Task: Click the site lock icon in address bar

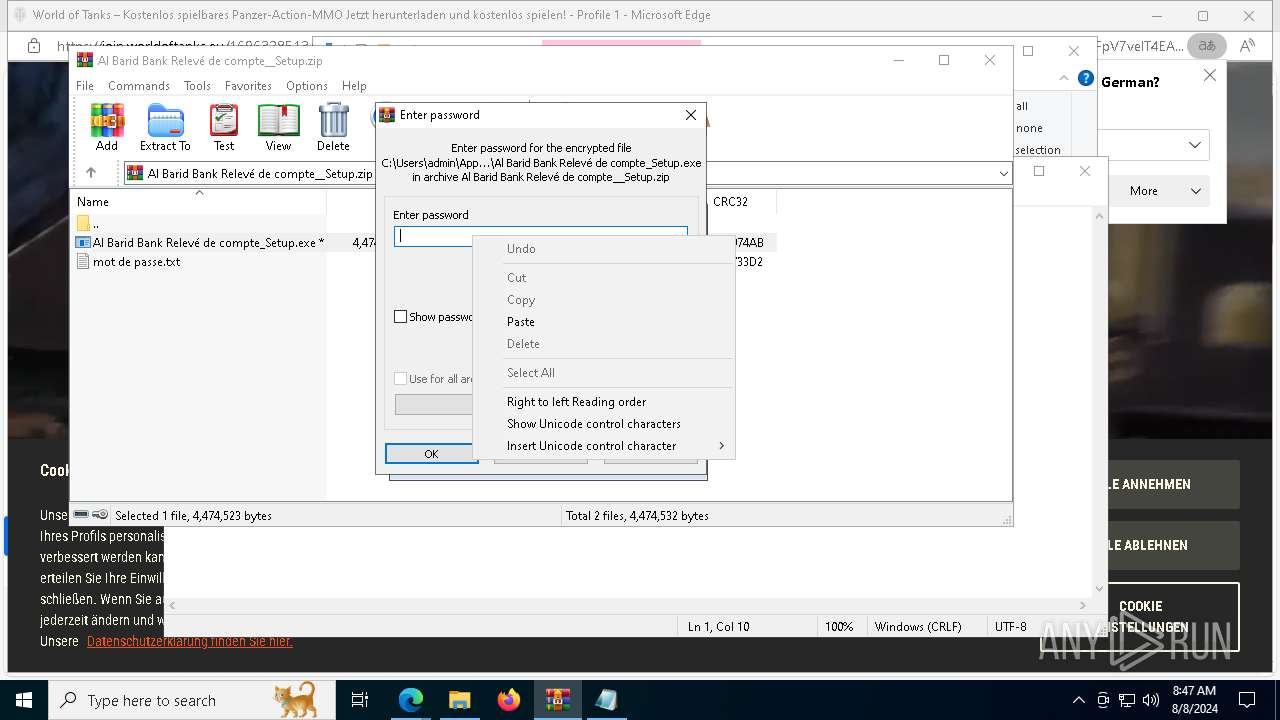Action: tap(33, 46)
